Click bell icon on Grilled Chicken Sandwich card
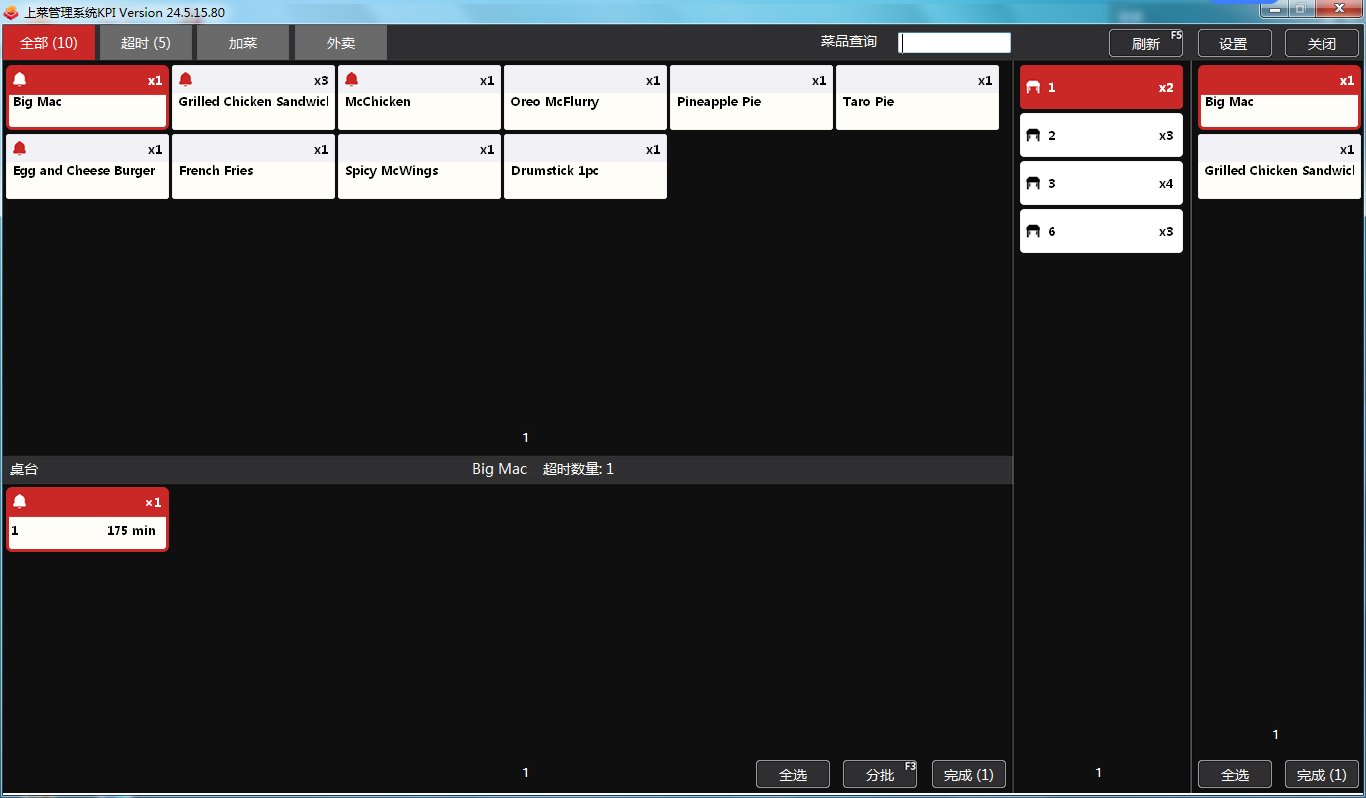 (x=186, y=80)
